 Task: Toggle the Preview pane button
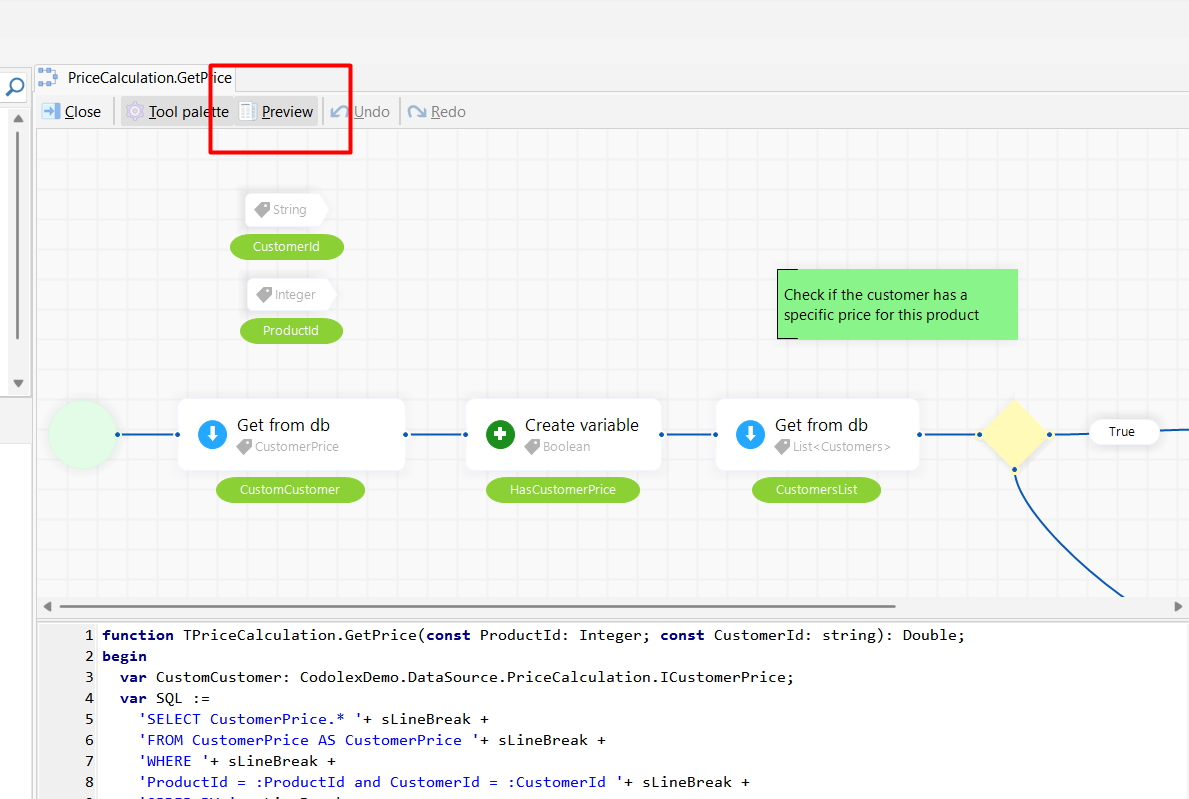click(x=277, y=112)
